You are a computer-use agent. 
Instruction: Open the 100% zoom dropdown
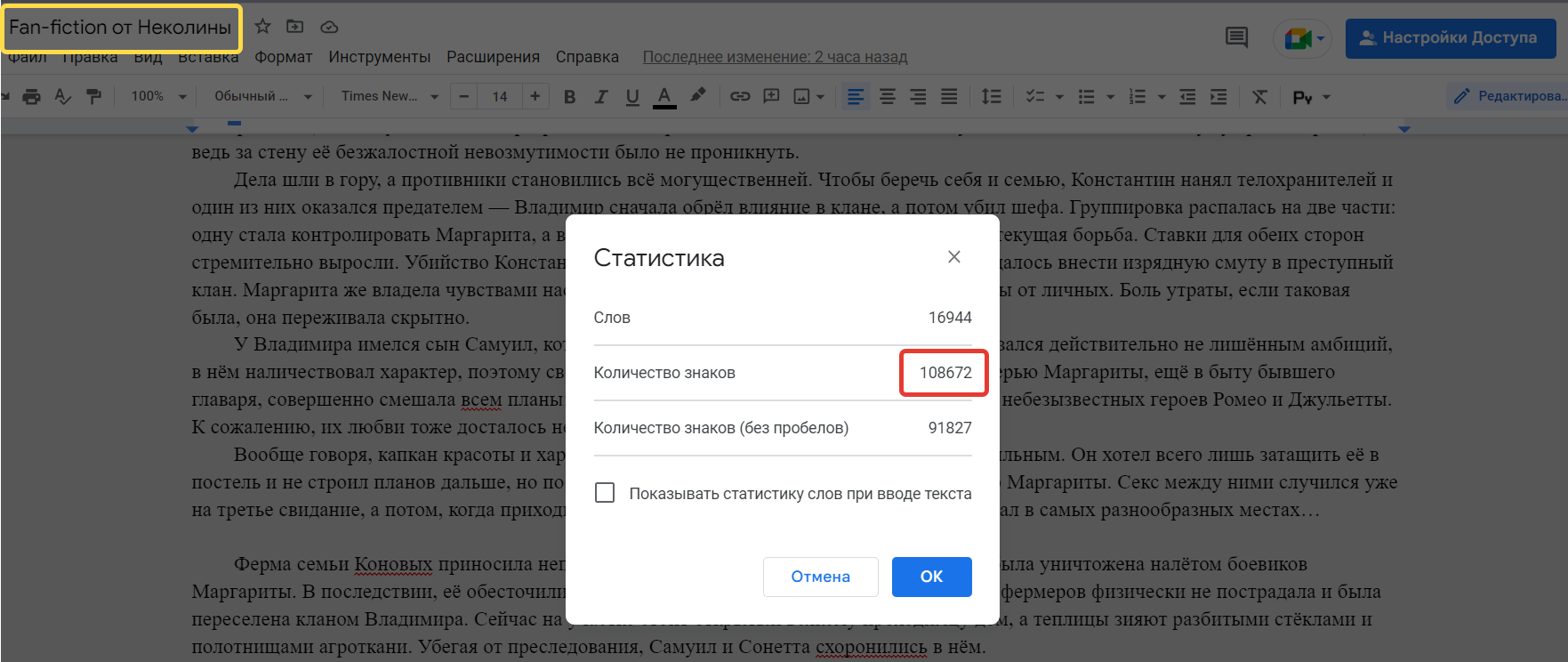[x=158, y=96]
